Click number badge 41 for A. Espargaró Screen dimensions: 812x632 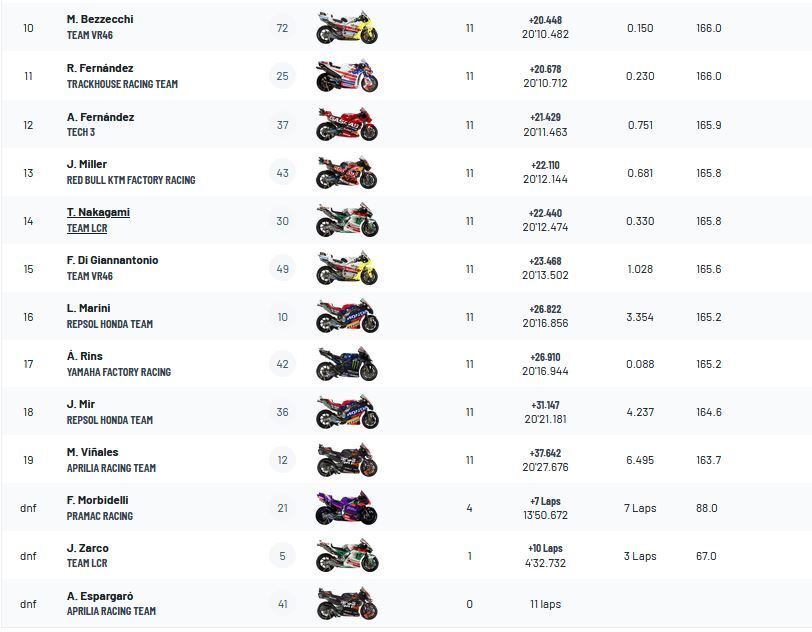coord(282,604)
